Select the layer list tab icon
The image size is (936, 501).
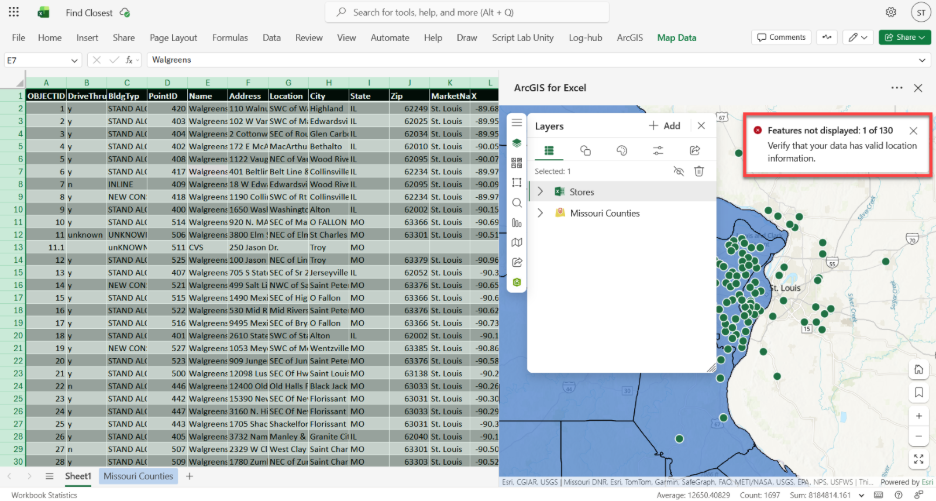coord(549,150)
